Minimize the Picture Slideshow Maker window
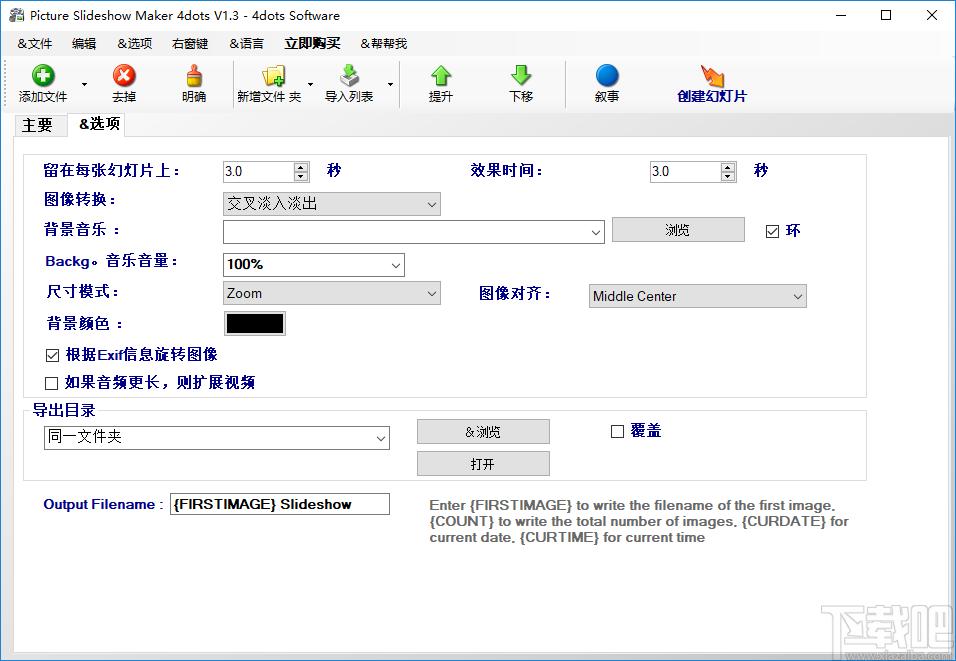Screen dimensions: 956x661 [x=841, y=15]
